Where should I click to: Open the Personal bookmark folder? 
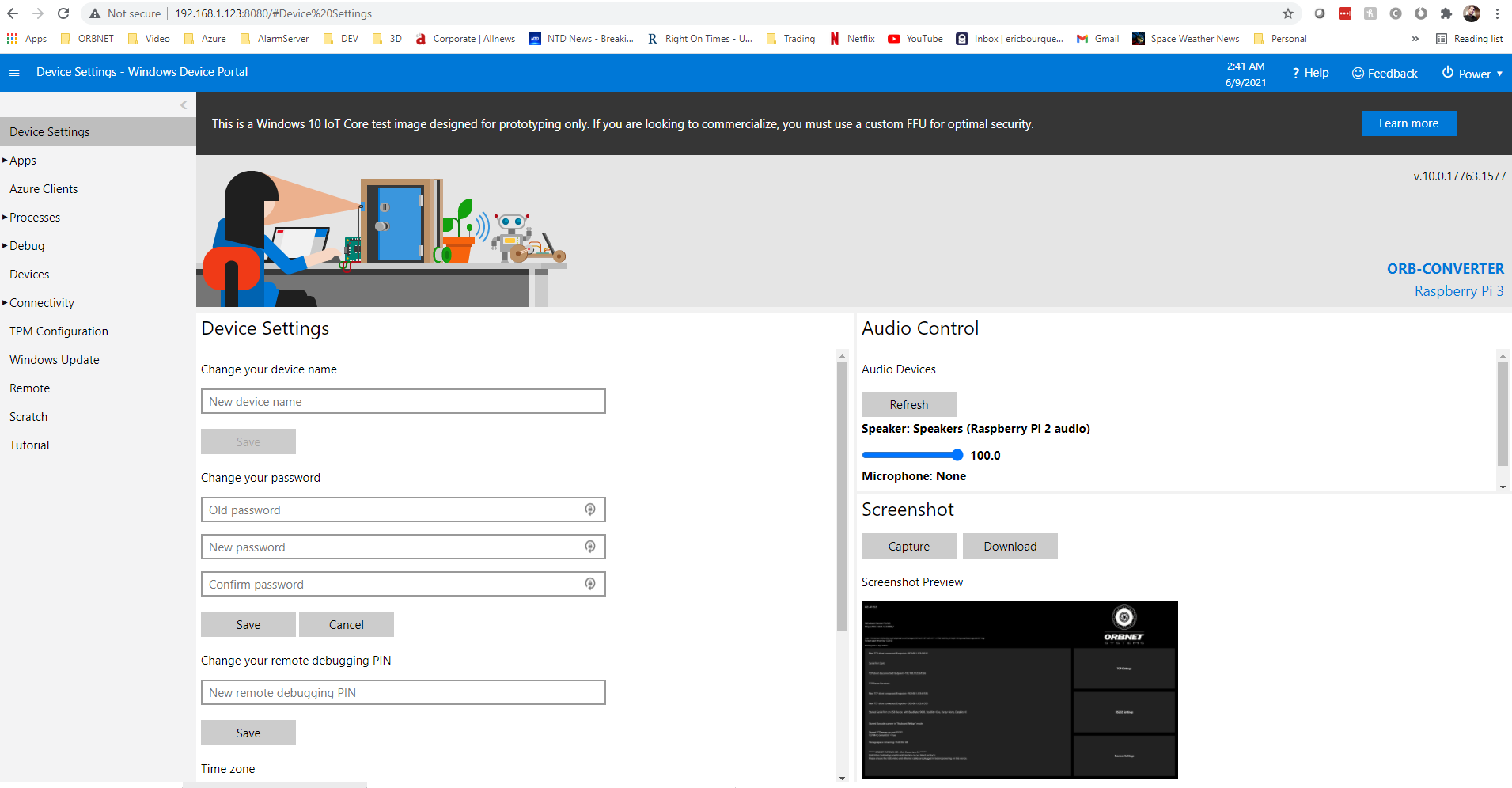click(x=1280, y=39)
